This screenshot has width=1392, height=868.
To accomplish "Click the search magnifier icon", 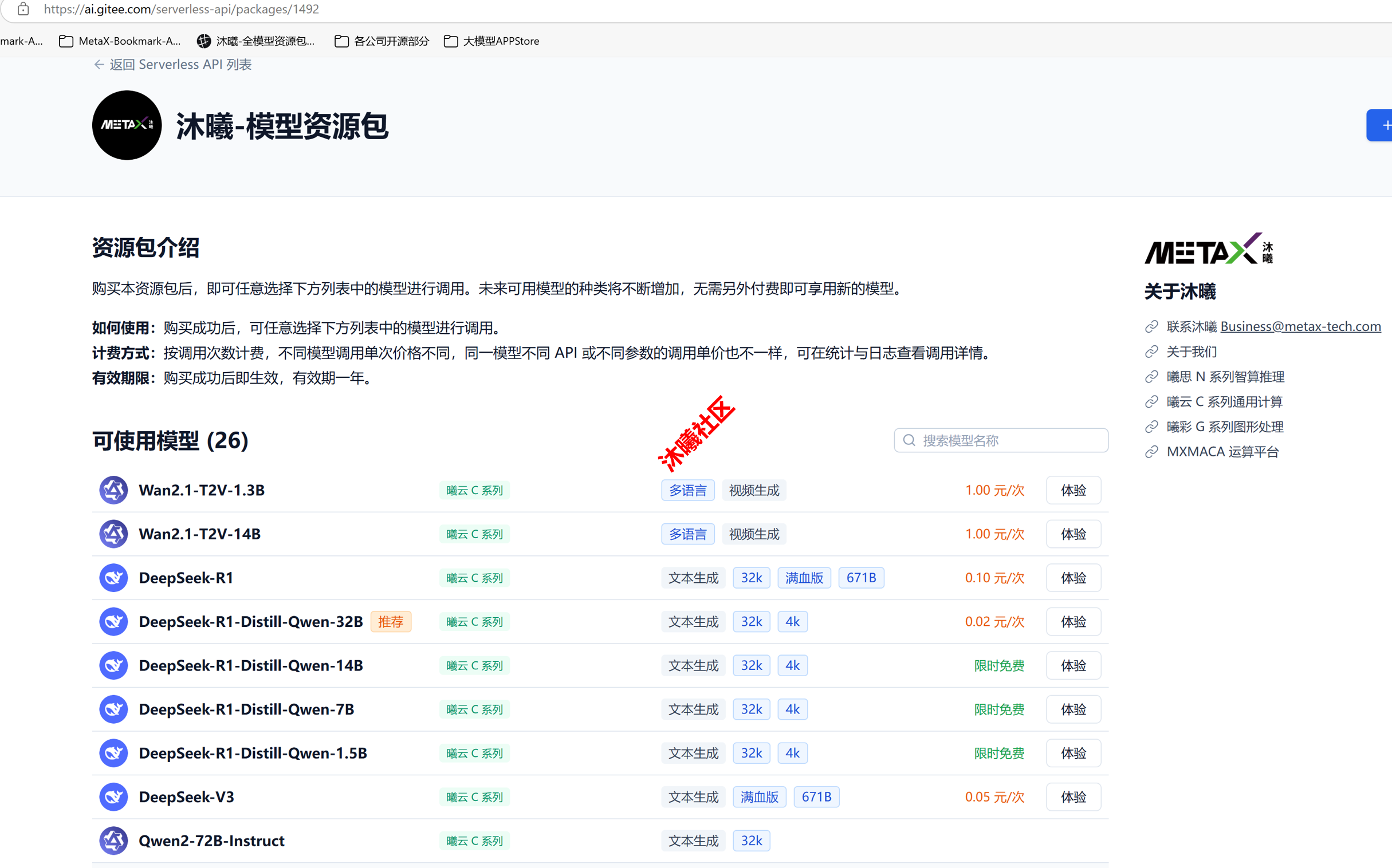I will click(909, 440).
